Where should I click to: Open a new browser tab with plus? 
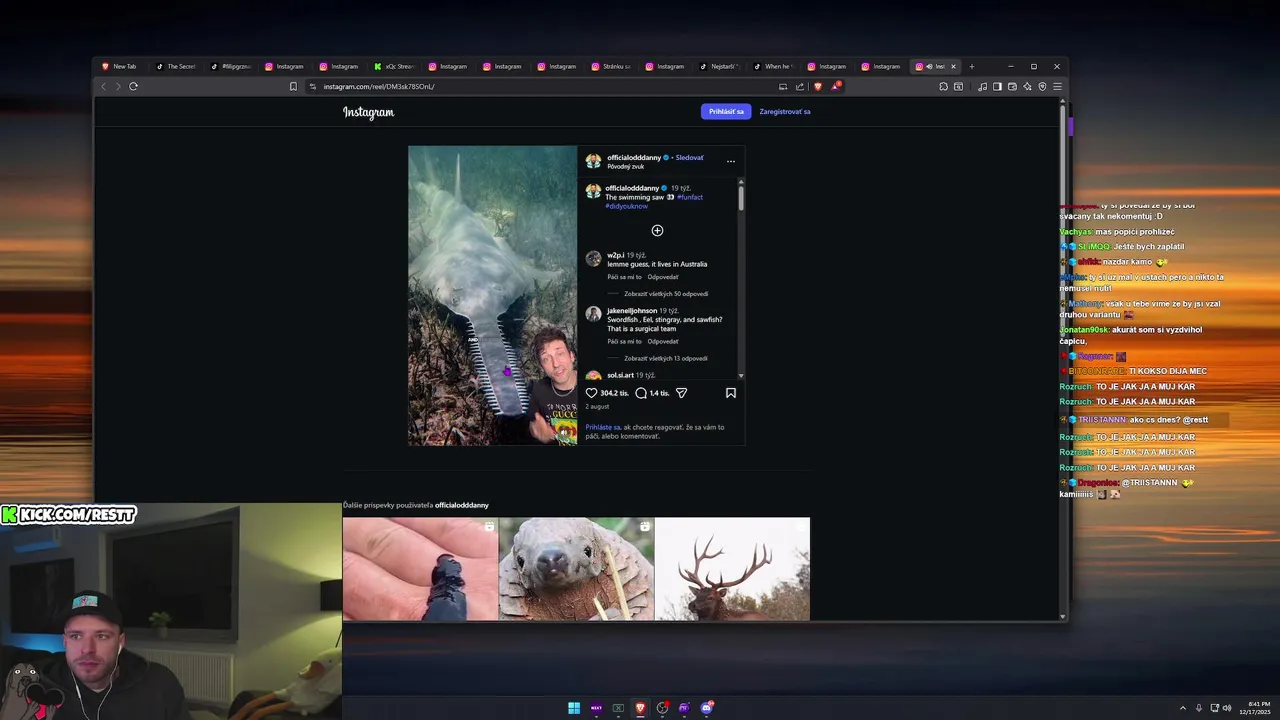tap(971, 67)
